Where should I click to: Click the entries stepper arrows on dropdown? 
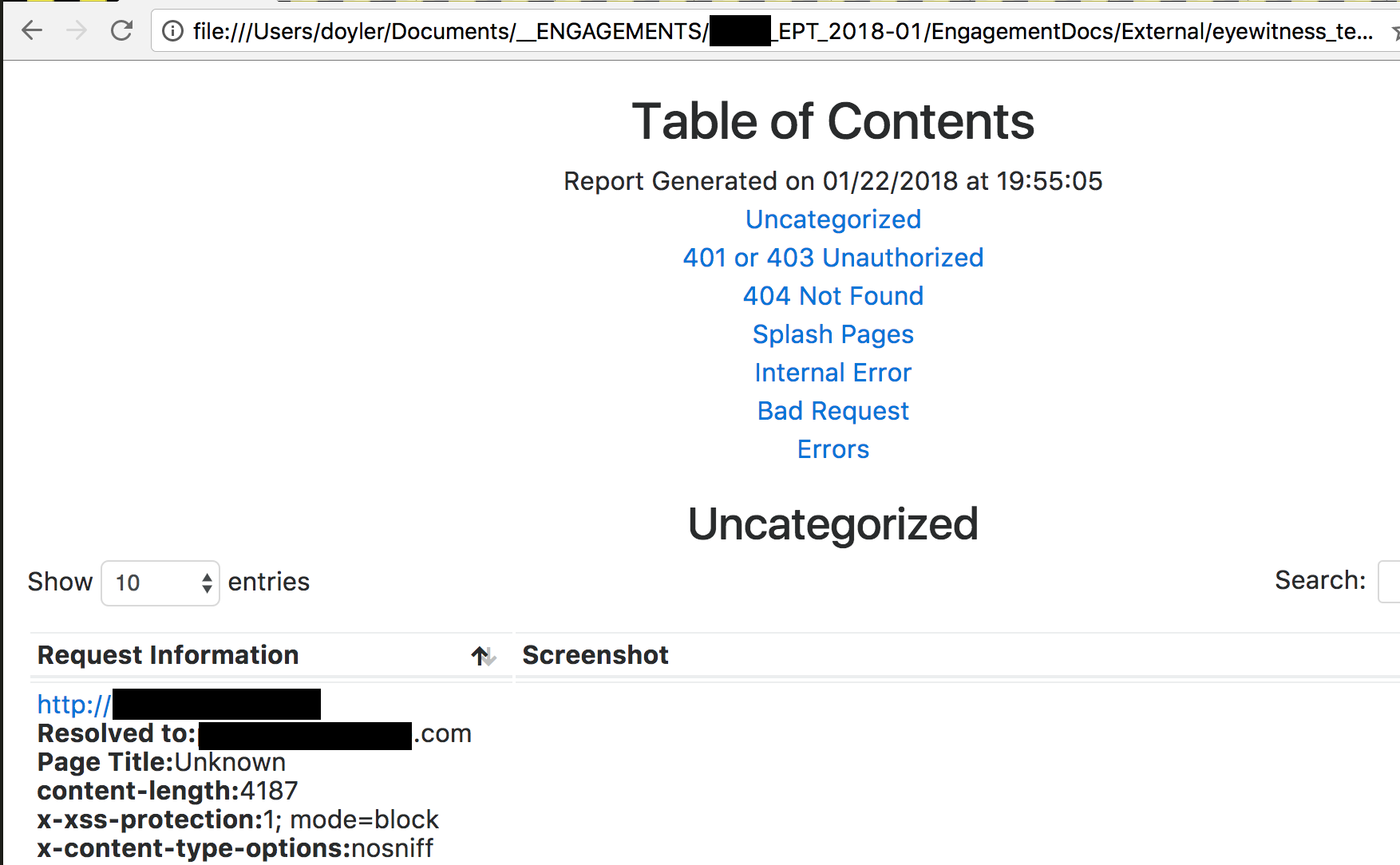coord(207,583)
